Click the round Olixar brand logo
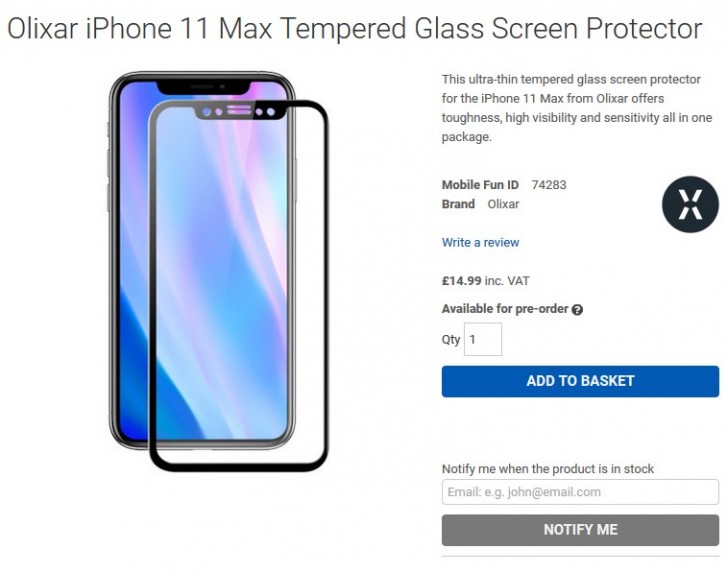The height and width of the screenshot is (573, 727). tap(690, 204)
